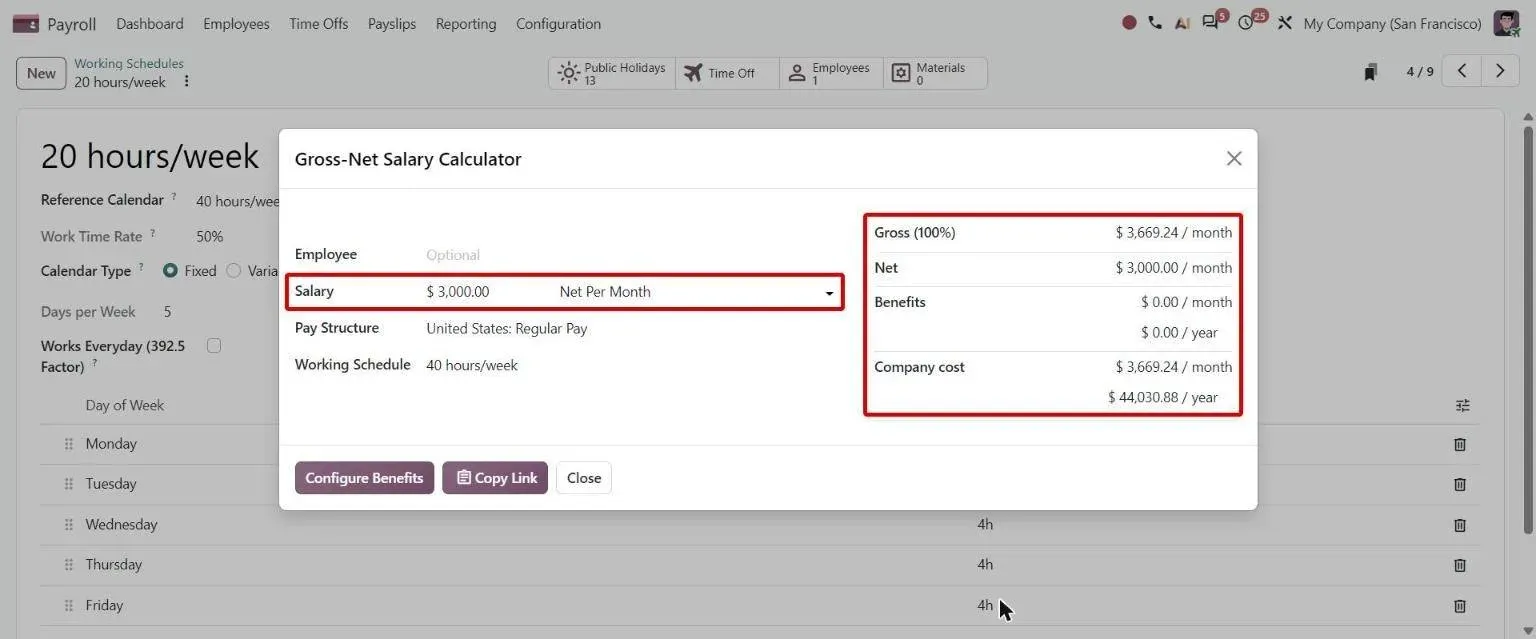Toggle the Works Everyday checkbox
This screenshot has width=1536, height=639.
(213, 346)
